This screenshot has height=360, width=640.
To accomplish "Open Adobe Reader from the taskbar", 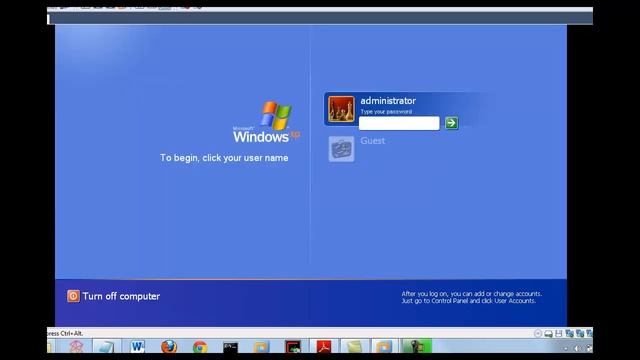I will click(324, 347).
